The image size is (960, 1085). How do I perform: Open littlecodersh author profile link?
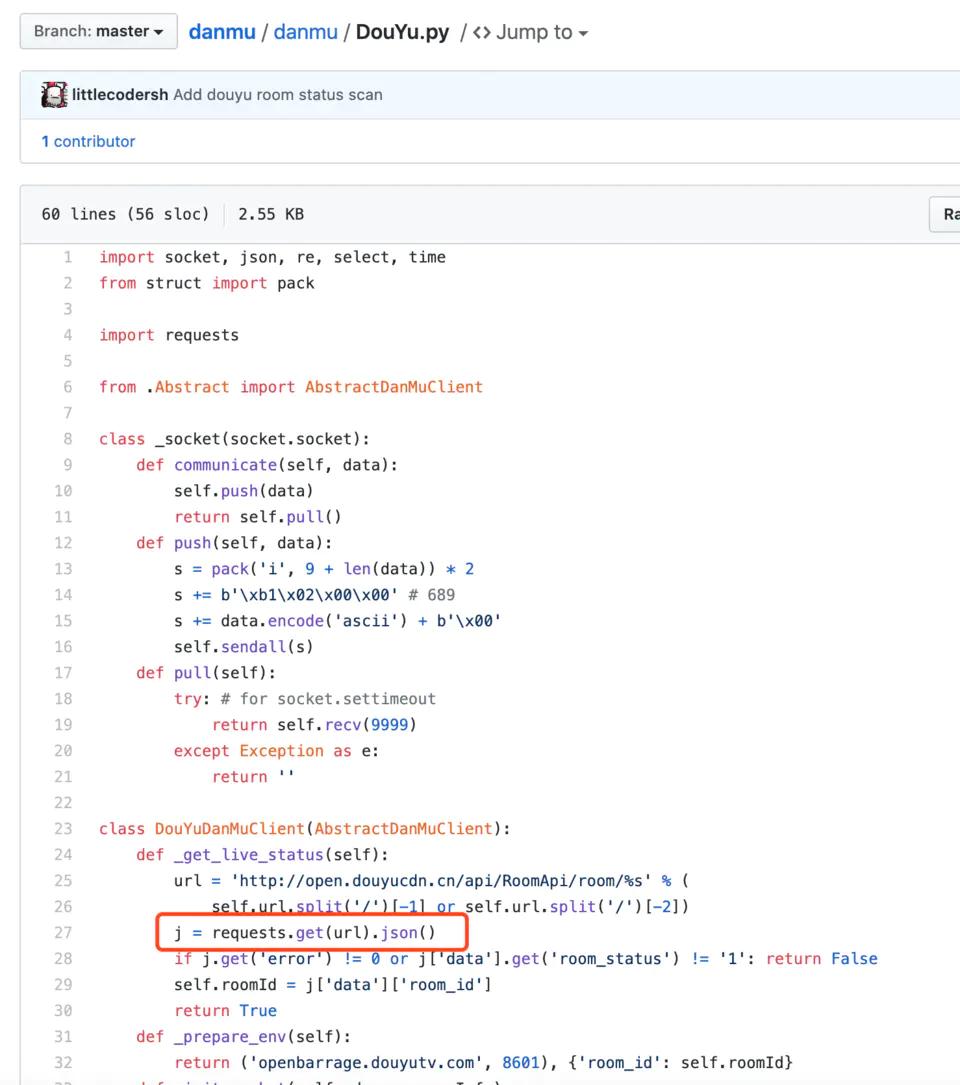click(120, 95)
